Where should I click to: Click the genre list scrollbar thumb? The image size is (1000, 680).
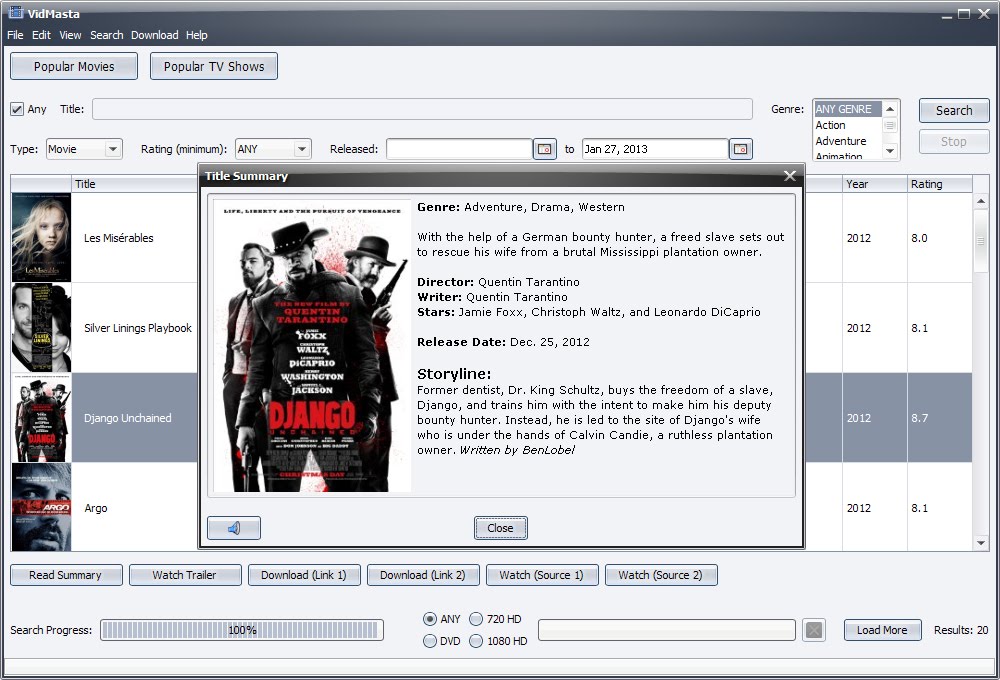[890, 125]
